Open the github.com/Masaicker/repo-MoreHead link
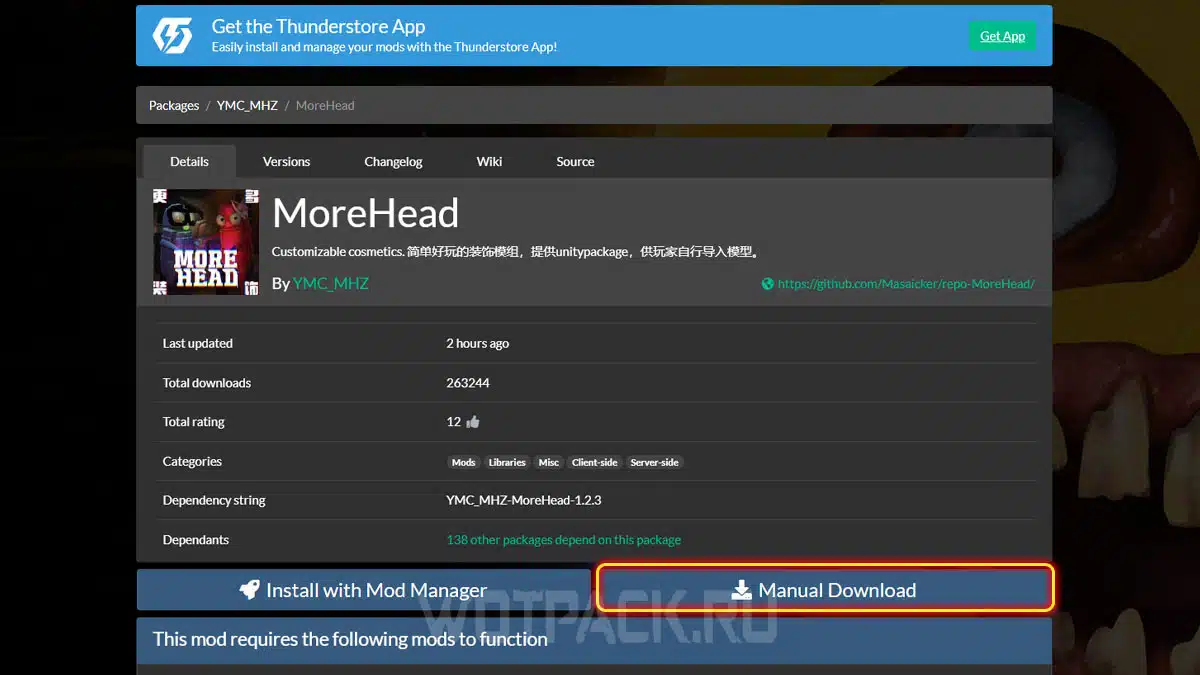The height and width of the screenshot is (675, 1200). [x=906, y=284]
